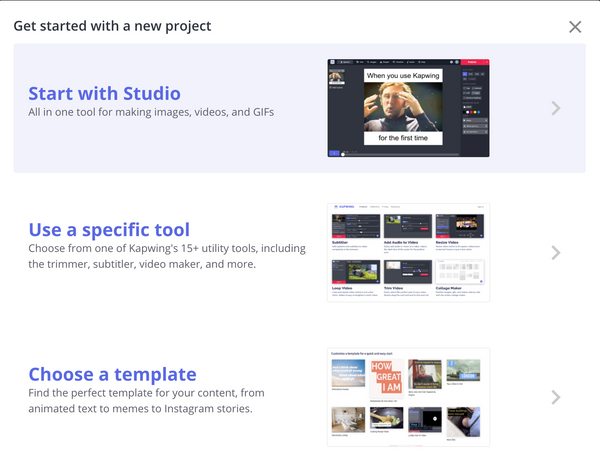The width and height of the screenshot is (600, 451).
Task: Click the Studio editor preview thumbnail
Action: (x=408, y=108)
